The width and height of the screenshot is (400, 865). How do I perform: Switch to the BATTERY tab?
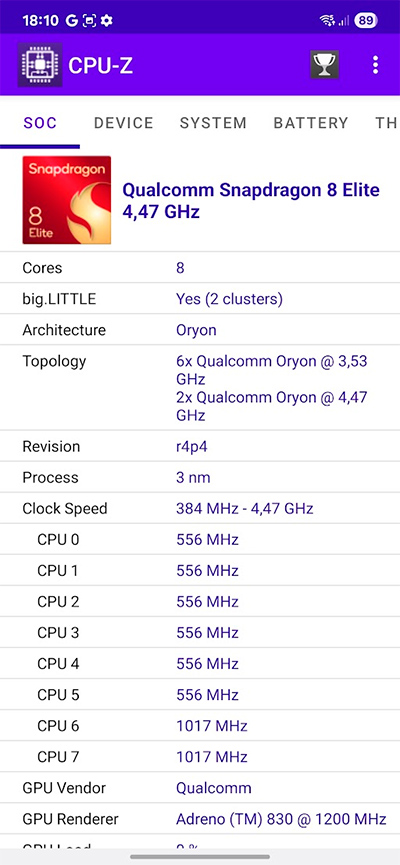[x=311, y=122]
